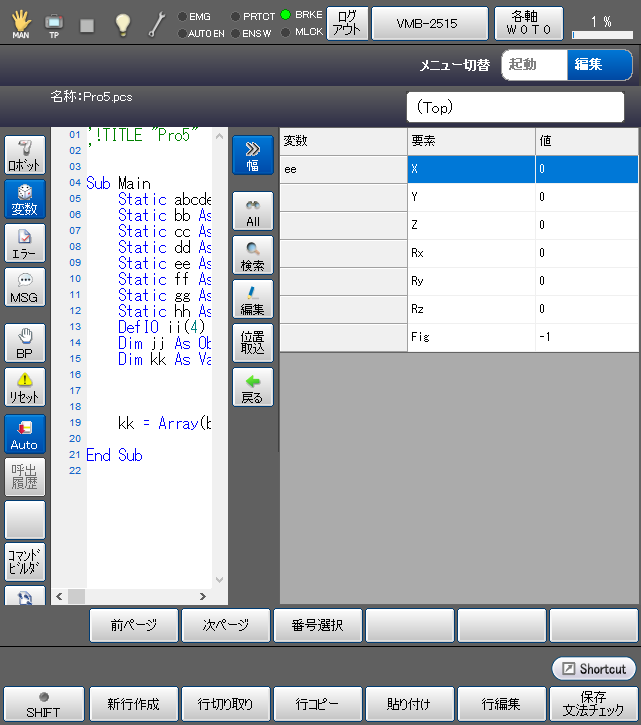Open the (Top) procedure selector box

pyautogui.click(x=520, y=106)
